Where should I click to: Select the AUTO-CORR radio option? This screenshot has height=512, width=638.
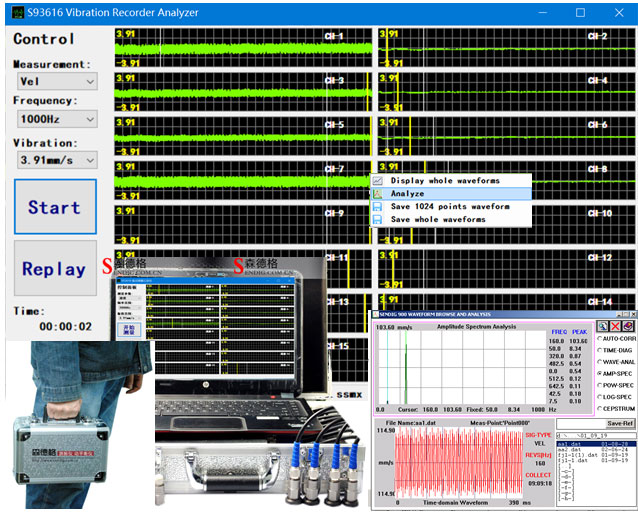(x=600, y=339)
